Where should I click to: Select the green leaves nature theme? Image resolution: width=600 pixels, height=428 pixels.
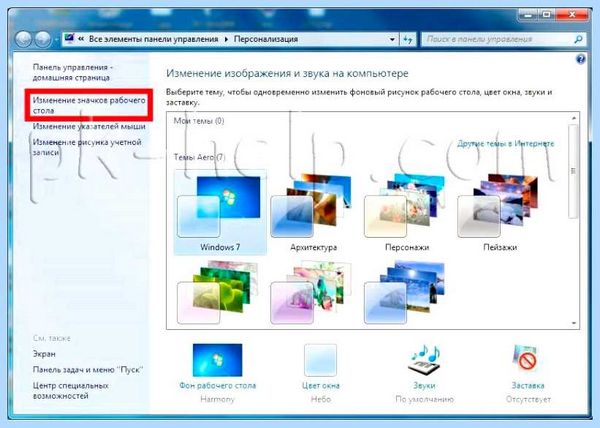point(218,293)
